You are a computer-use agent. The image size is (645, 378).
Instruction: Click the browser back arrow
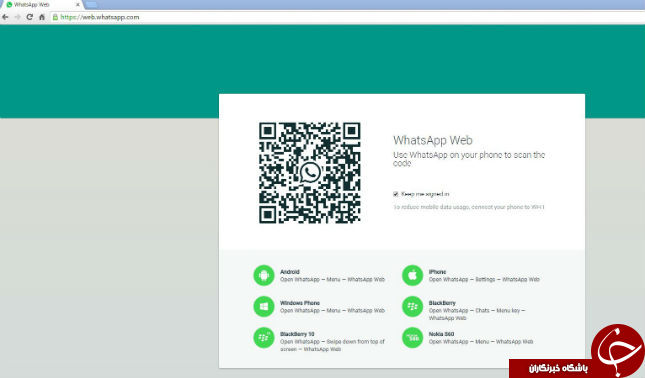point(5,17)
